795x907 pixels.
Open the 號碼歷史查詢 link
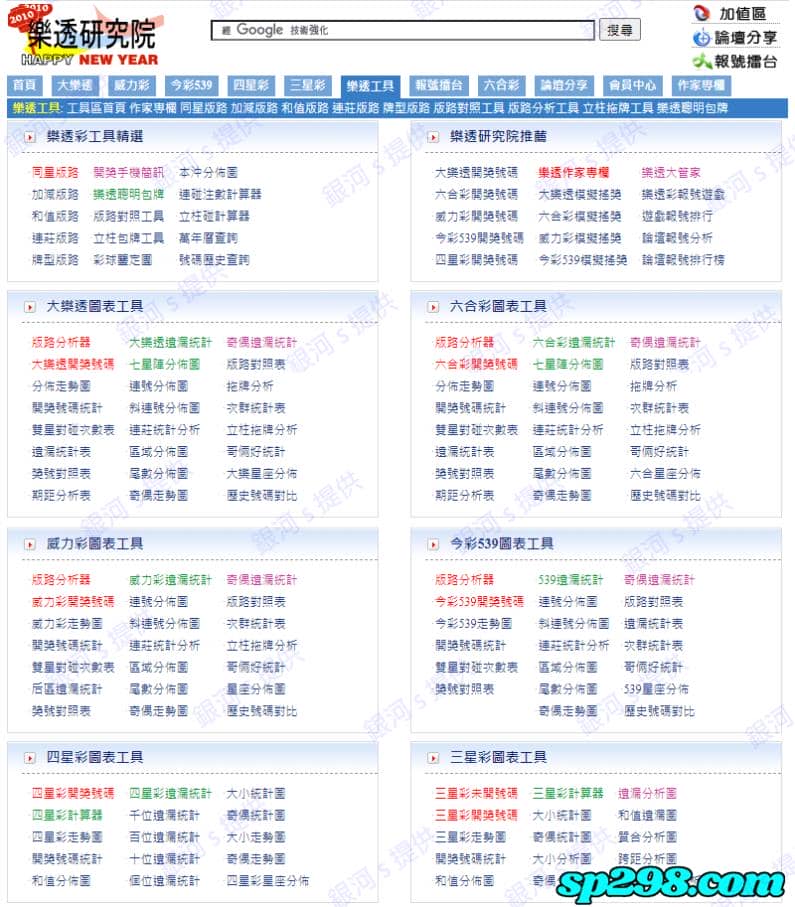214,260
